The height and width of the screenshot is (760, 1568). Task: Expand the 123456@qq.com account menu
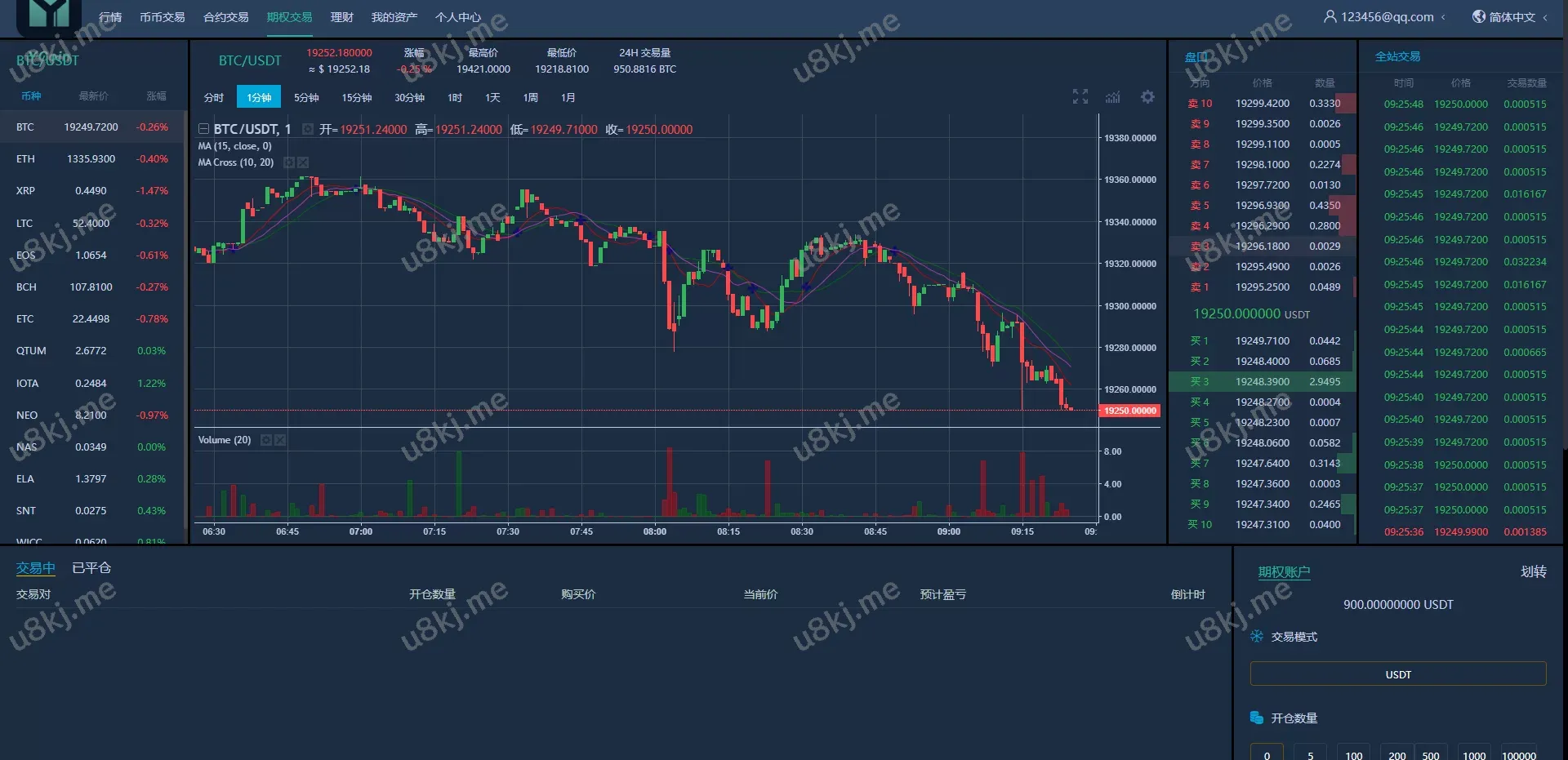[1385, 17]
